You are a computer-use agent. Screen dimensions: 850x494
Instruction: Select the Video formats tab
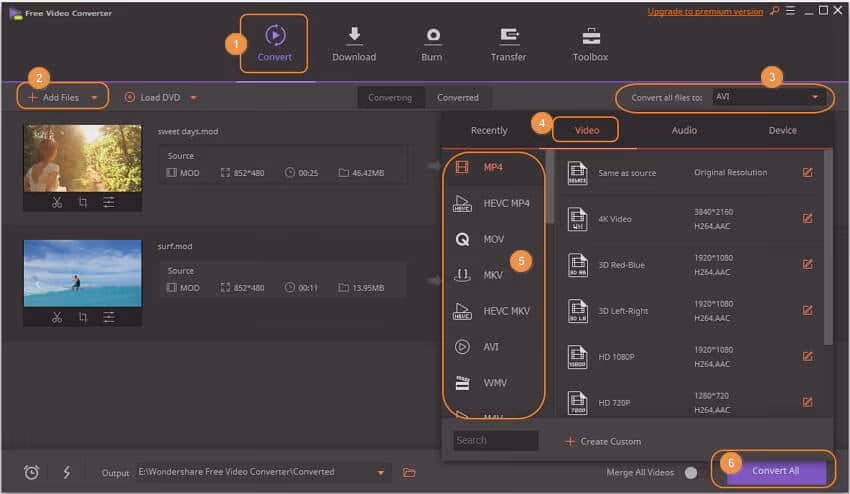(x=587, y=130)
